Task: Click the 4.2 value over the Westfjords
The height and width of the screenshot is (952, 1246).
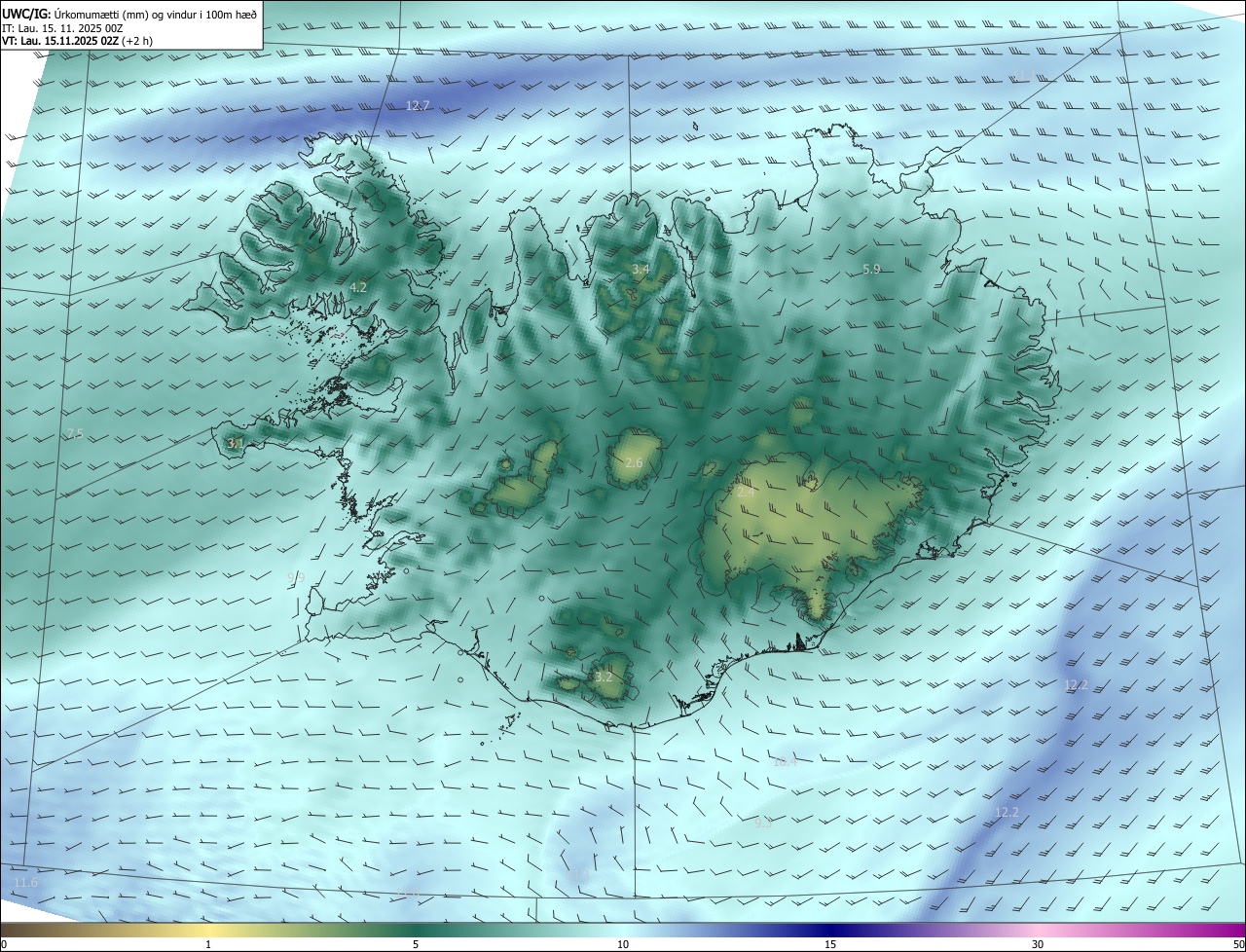Action: pyautogui.click(x=358, y=287)
